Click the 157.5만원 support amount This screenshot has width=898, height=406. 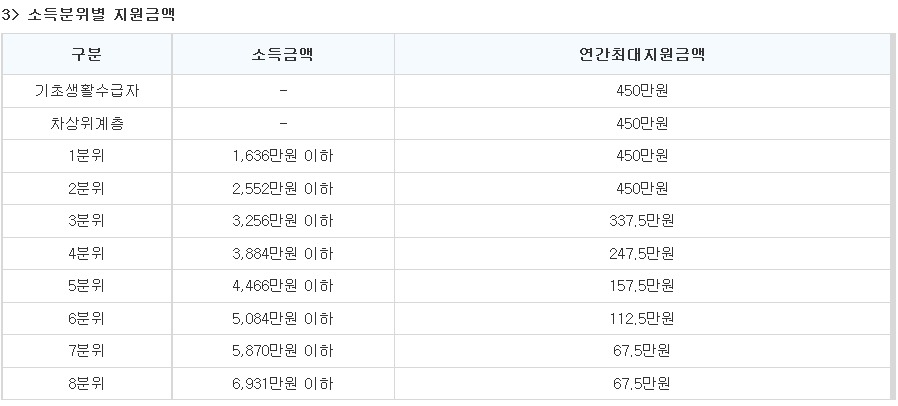tap(641, 286)
